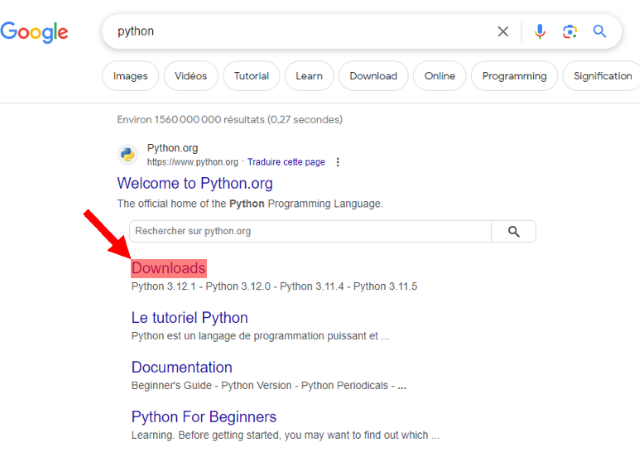Image resolution: width=640 pixels, height=453 pixels.
Task: Select the Programming filter chip
Action: [x=514, y=76]
